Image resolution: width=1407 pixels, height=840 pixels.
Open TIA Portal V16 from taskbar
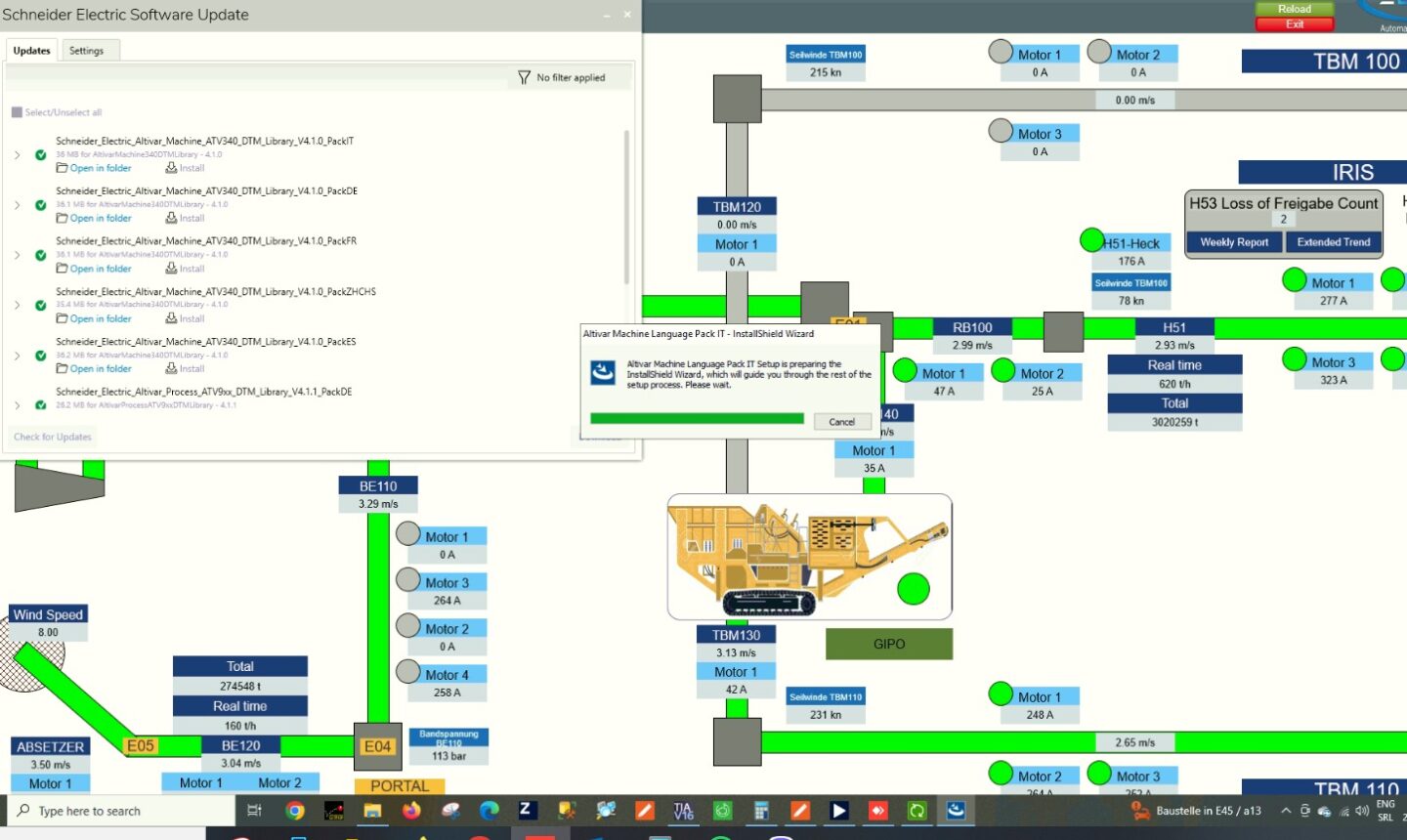pos(683,811)
